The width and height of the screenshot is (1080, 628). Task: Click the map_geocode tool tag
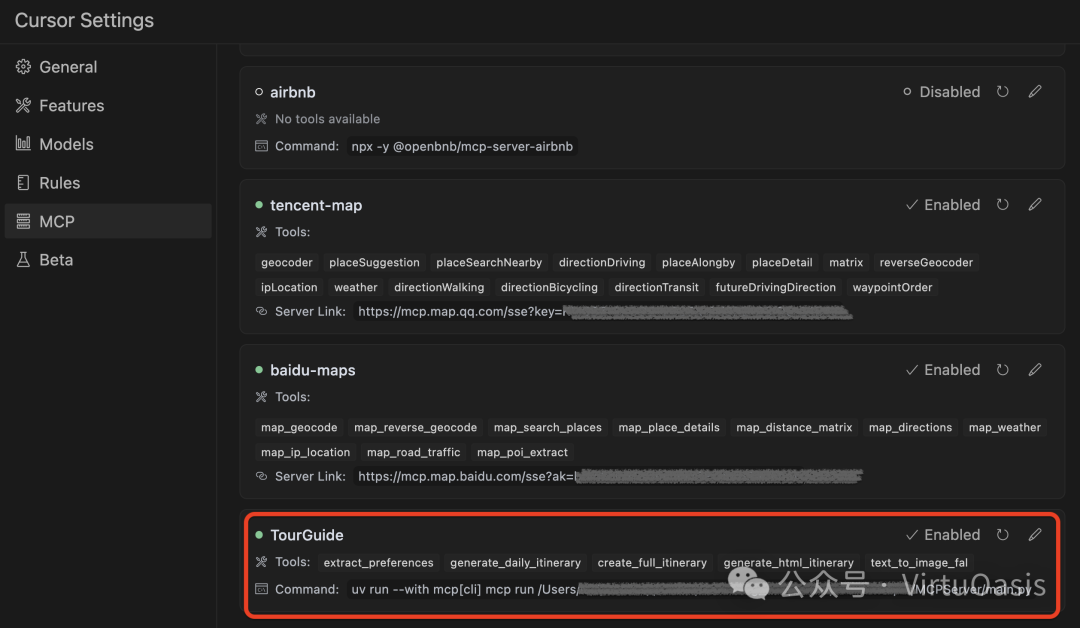pyautogui.click(x=299, y=428)
